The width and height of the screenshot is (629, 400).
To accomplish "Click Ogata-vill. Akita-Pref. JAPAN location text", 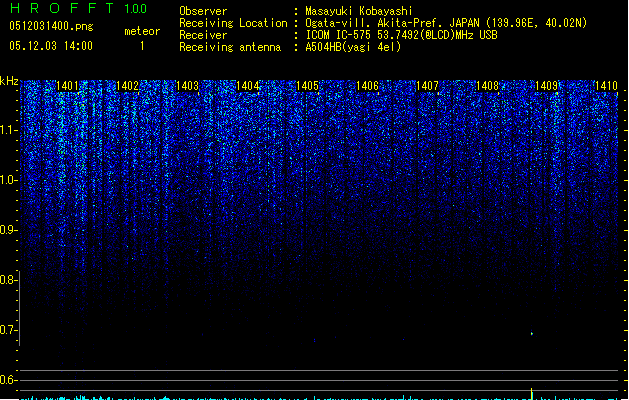I will click(446, 23).
